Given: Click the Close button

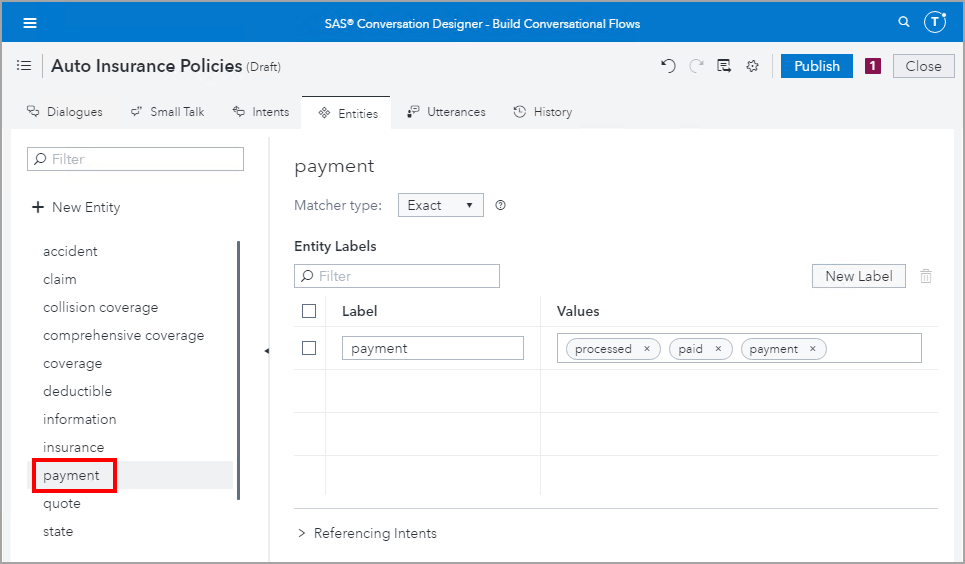Looking at the screenshot, I should click(923, 66).
